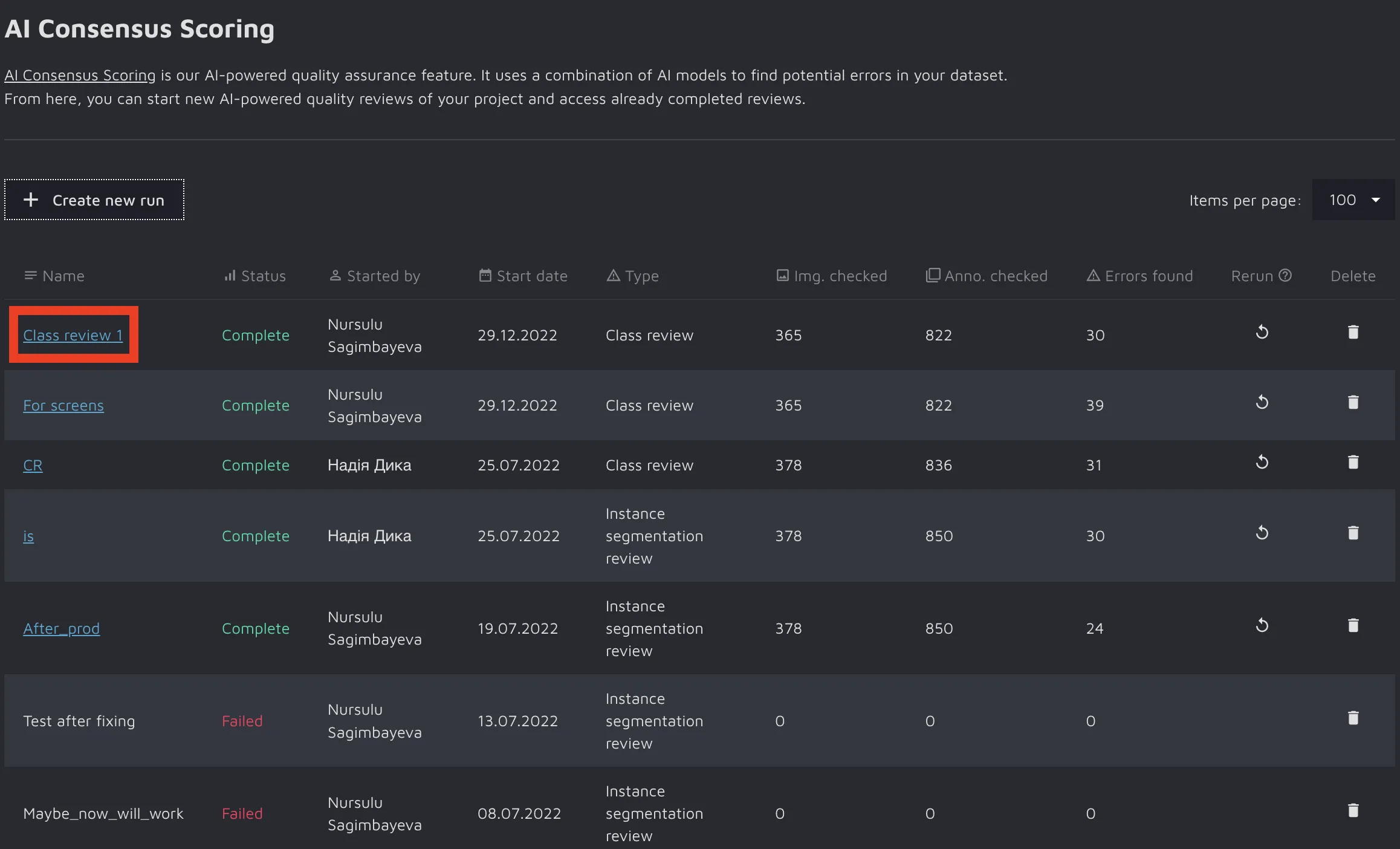Rerun the After_prod run
This screenshot has height=849, width=1400.
pyautogui.click(x=1262, y=625)
